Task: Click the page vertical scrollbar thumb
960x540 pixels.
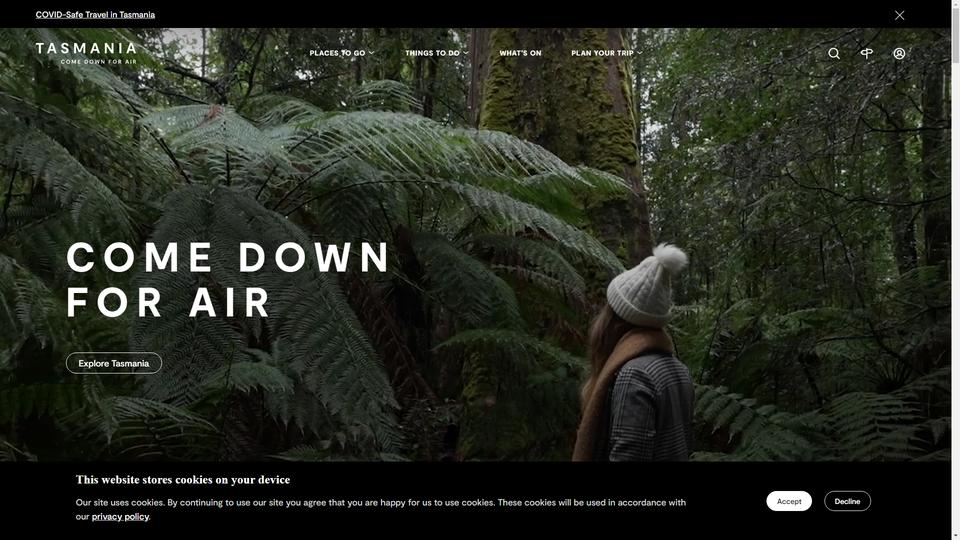Action: [956, 32]
